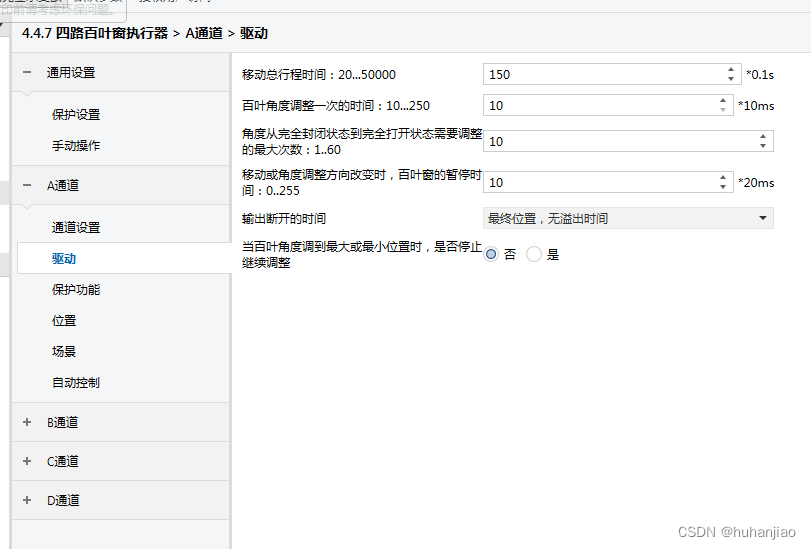This screenshot has height=549, width=811.
Task: Open the 位置 settings page
Action: pos(64,321)
